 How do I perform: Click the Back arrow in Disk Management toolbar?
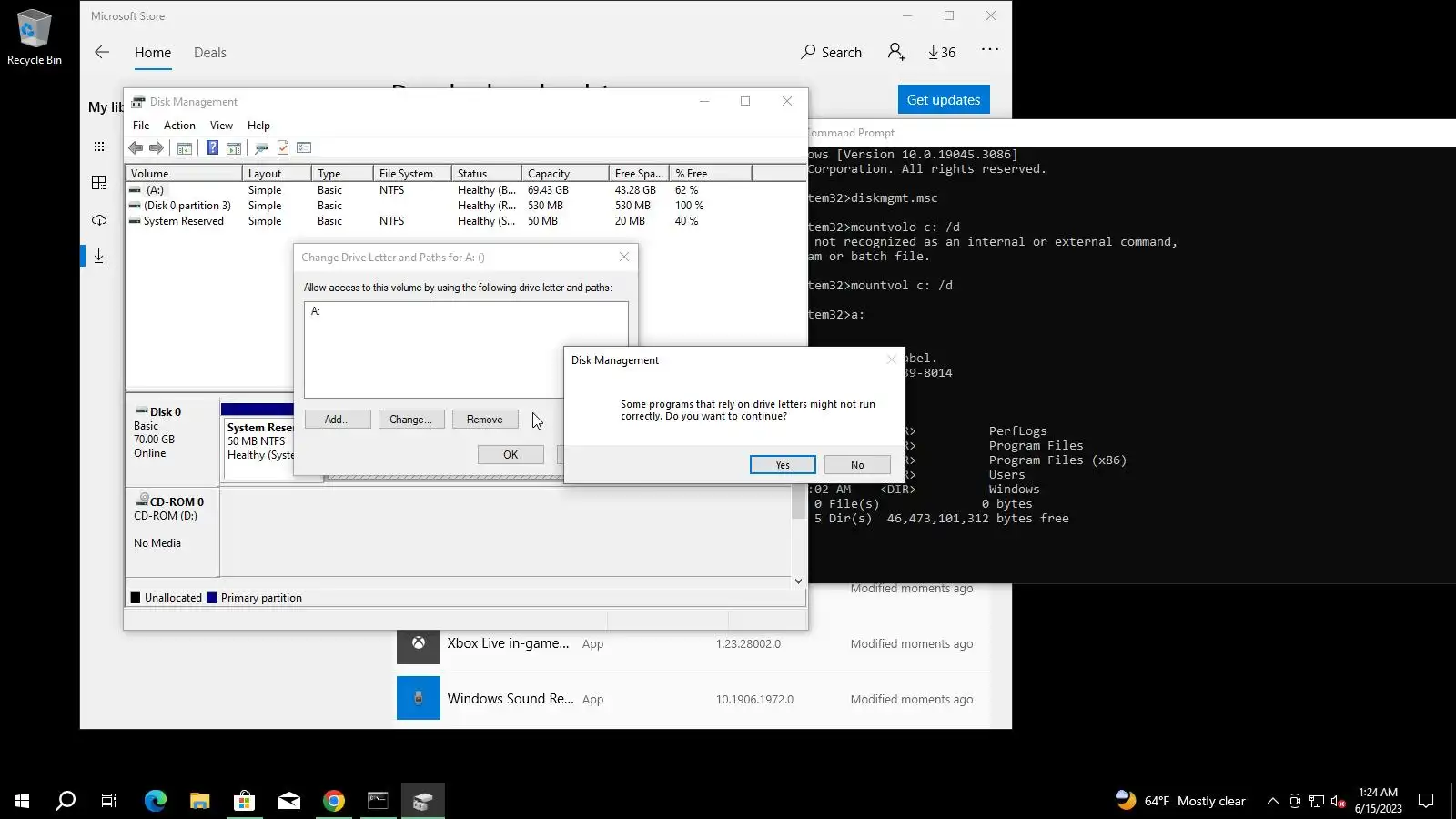pyautogui.click(x=136, y=147)
